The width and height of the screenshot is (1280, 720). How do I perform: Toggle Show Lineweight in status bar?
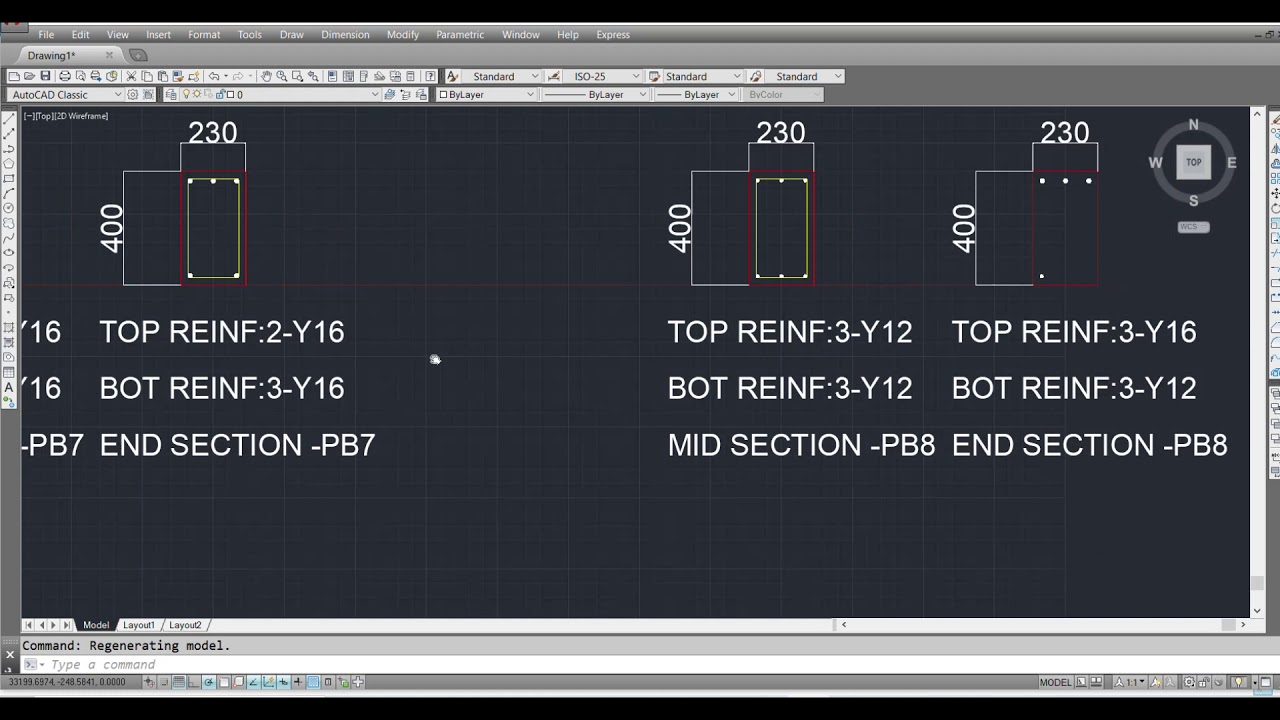click(x=298, y=682)
